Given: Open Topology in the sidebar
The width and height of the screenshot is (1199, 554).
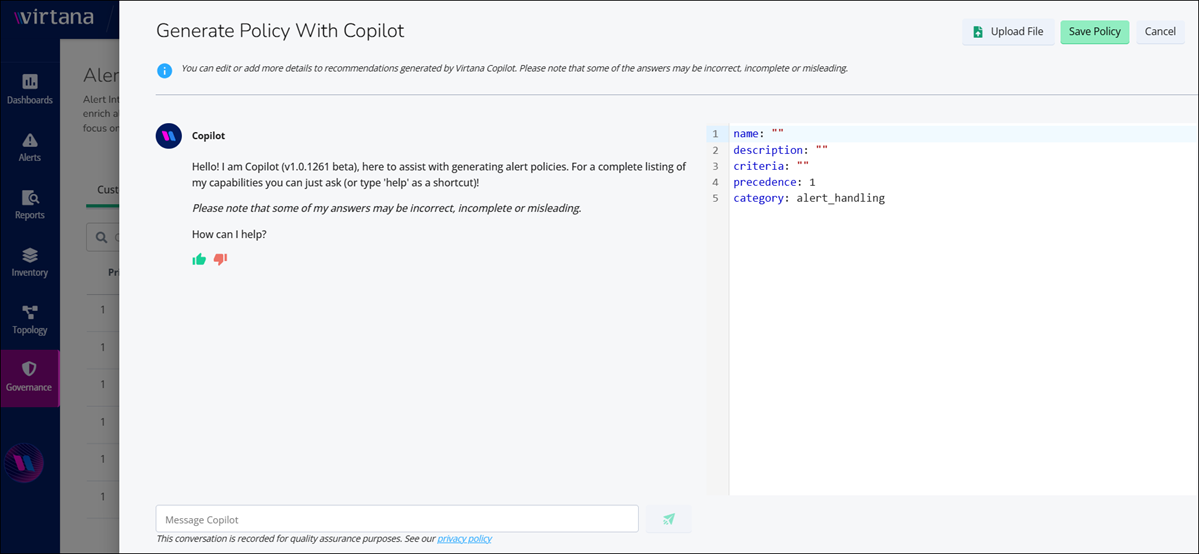Looking at the screenshot, I should (x=30, y=319).
